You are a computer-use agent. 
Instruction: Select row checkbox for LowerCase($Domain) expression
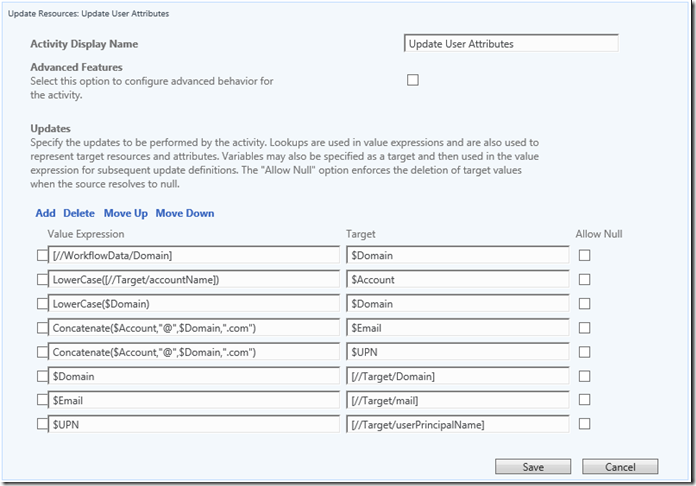click(x=42, y=304)
